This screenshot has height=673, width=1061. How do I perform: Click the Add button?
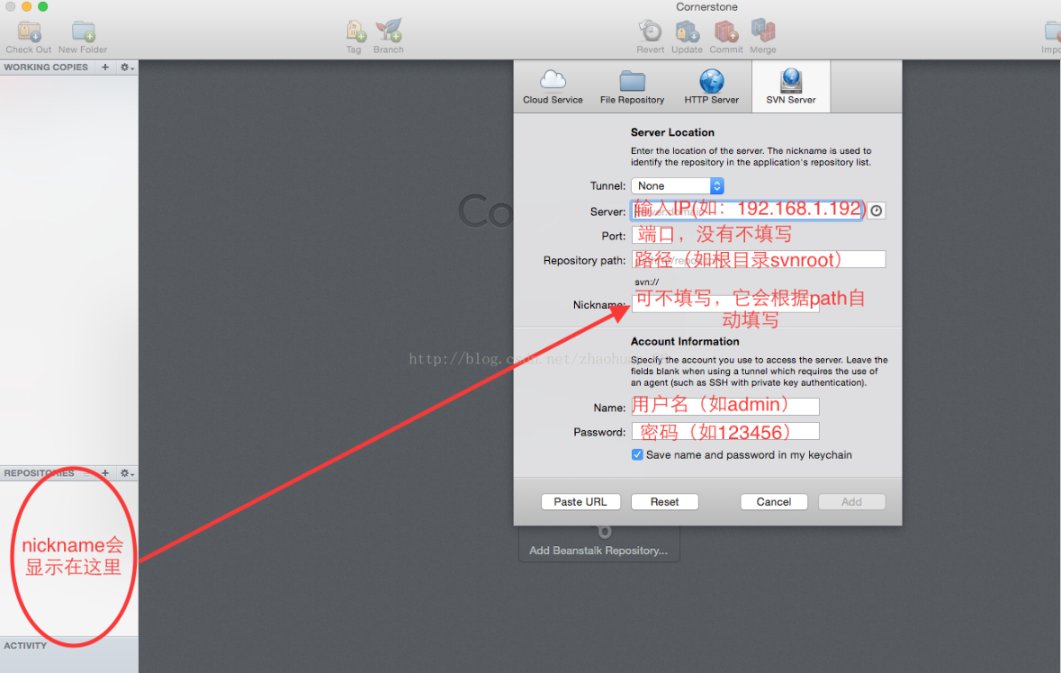pos(851,502)
